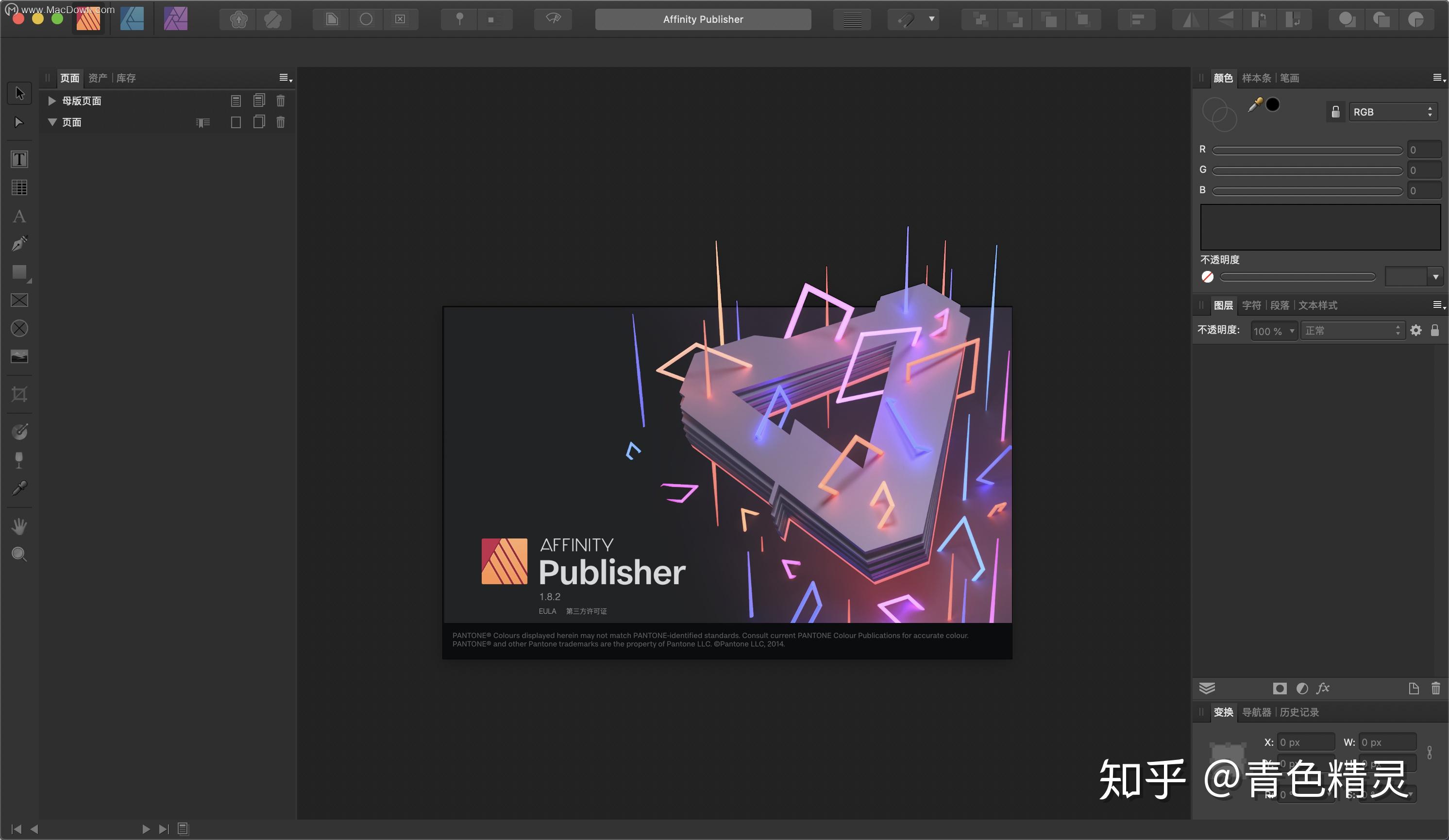The width and height of the screenshot is (1449, 840).
Task: Open the RGB colour model dropdown
Action: tap(1393, 112)
